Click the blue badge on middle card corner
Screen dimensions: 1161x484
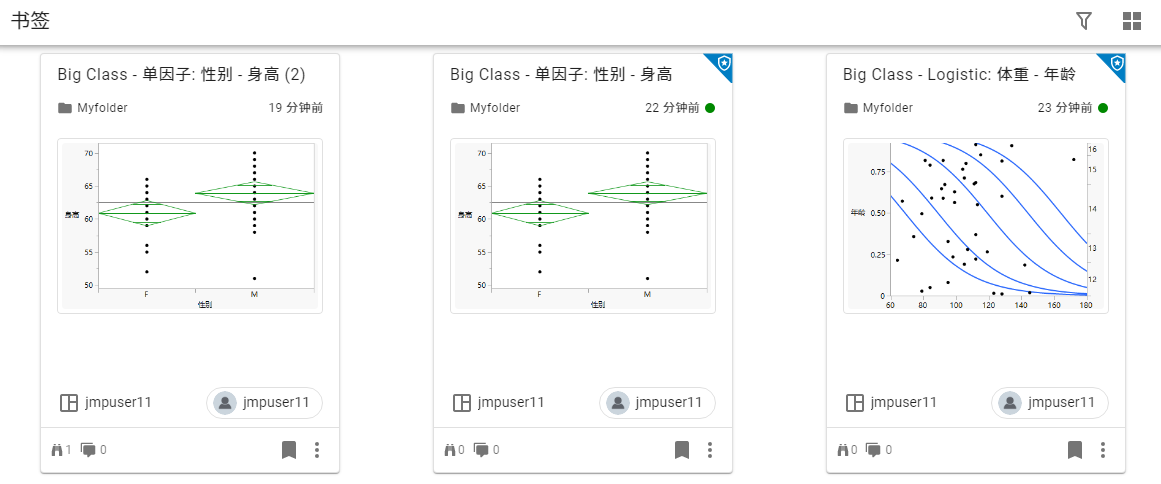click(724, 63)
